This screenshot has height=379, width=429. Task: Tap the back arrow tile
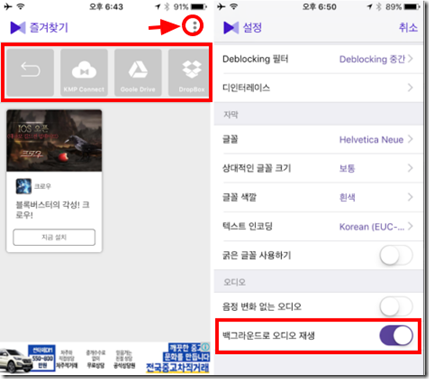click(30, 73)
